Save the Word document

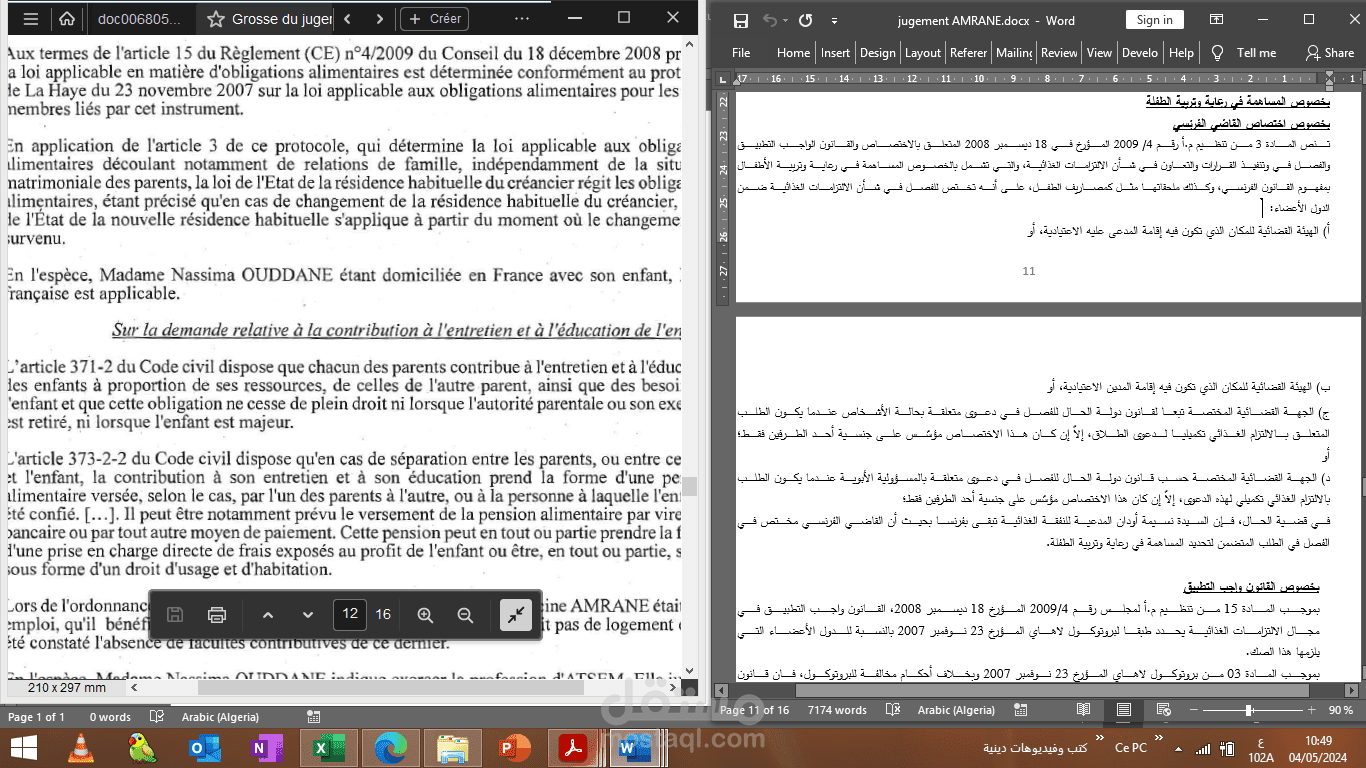click(740, 21)
